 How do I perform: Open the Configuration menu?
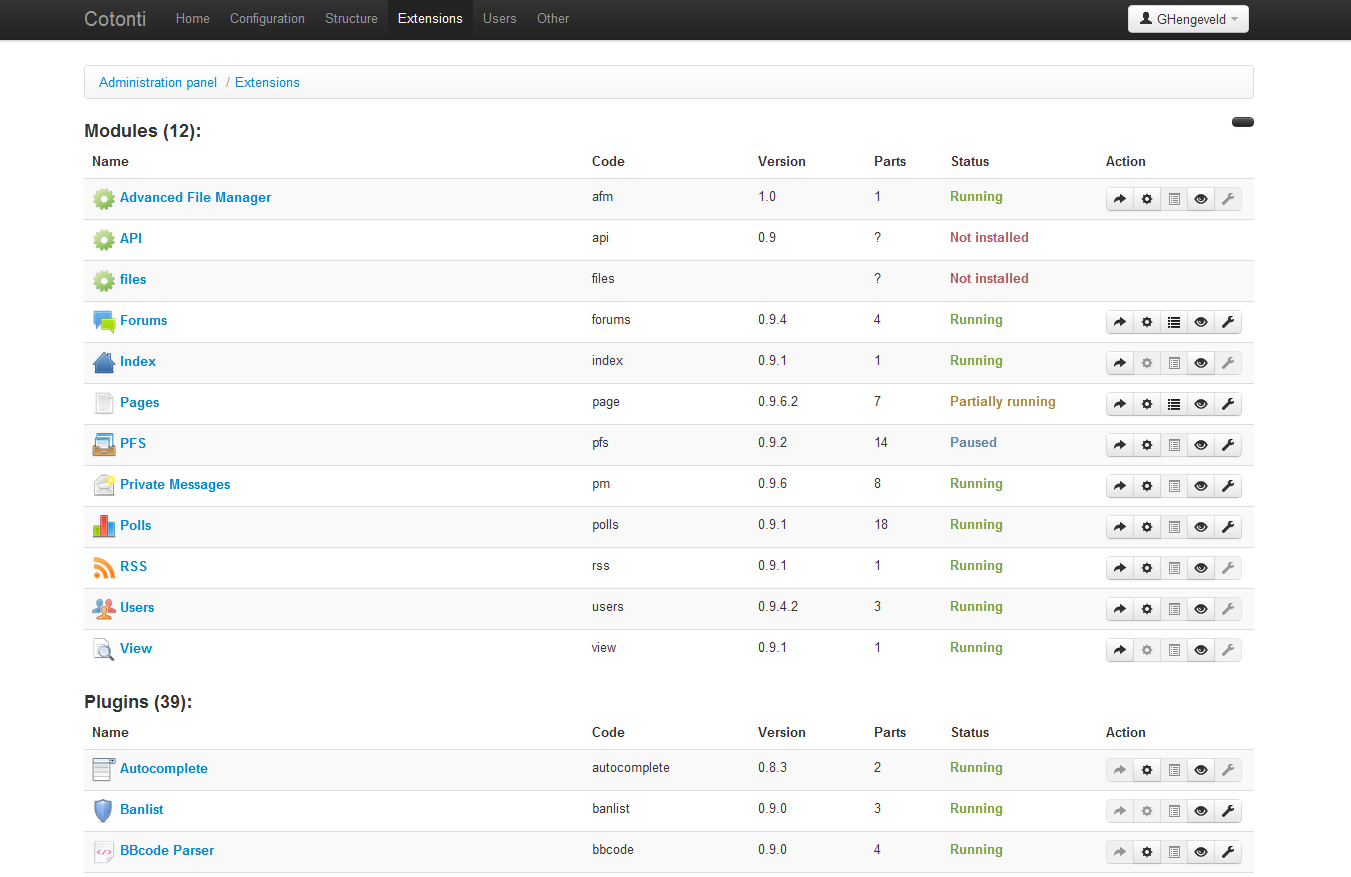click(x=267, y=19)
